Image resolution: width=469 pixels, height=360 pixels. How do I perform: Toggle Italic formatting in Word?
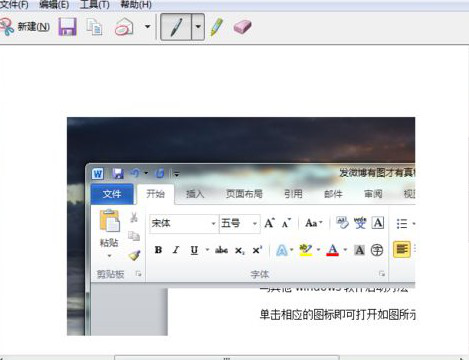(176, 250)
